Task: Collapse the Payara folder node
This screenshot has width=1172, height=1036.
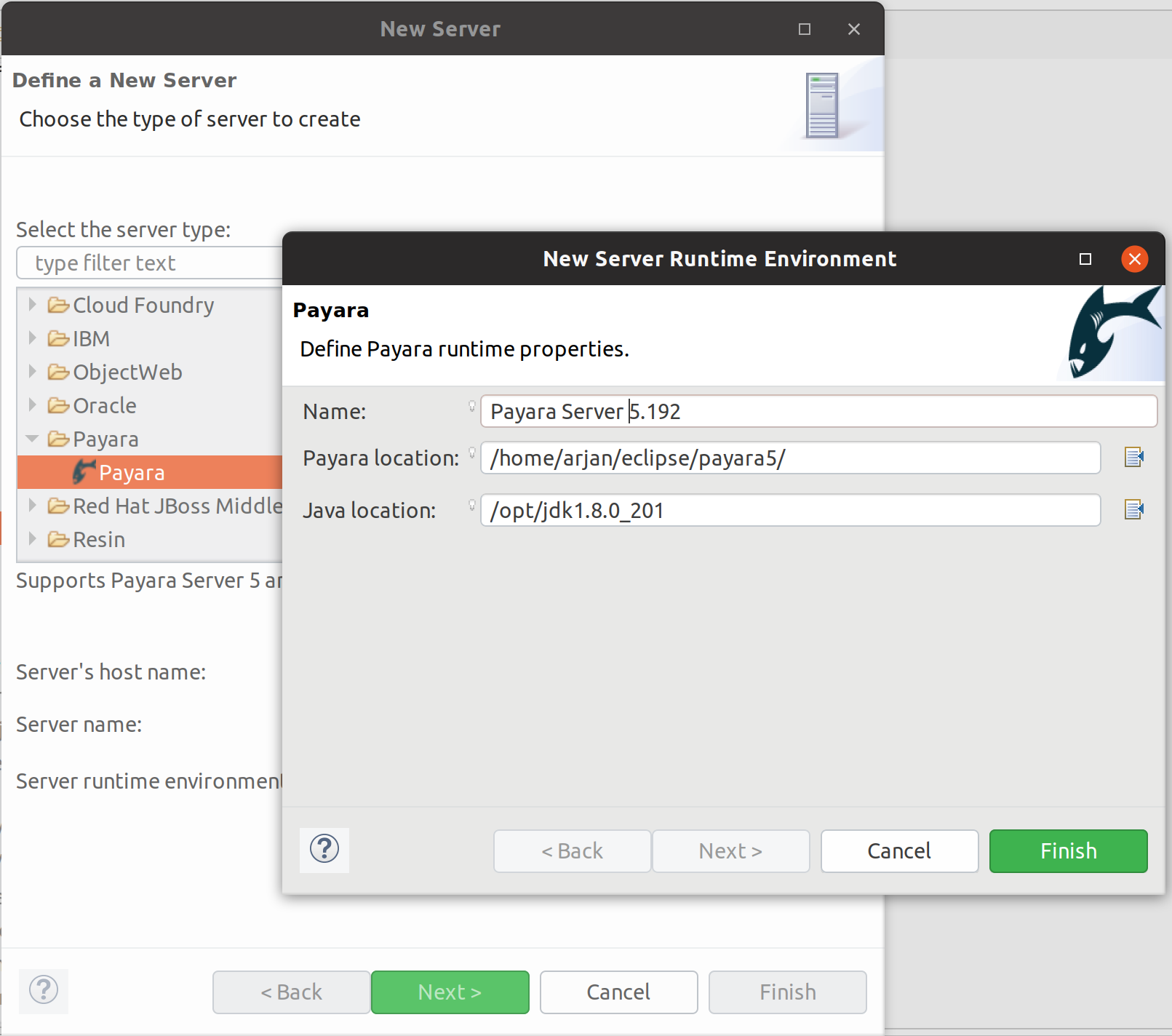Action: click(x=32, y=439)
